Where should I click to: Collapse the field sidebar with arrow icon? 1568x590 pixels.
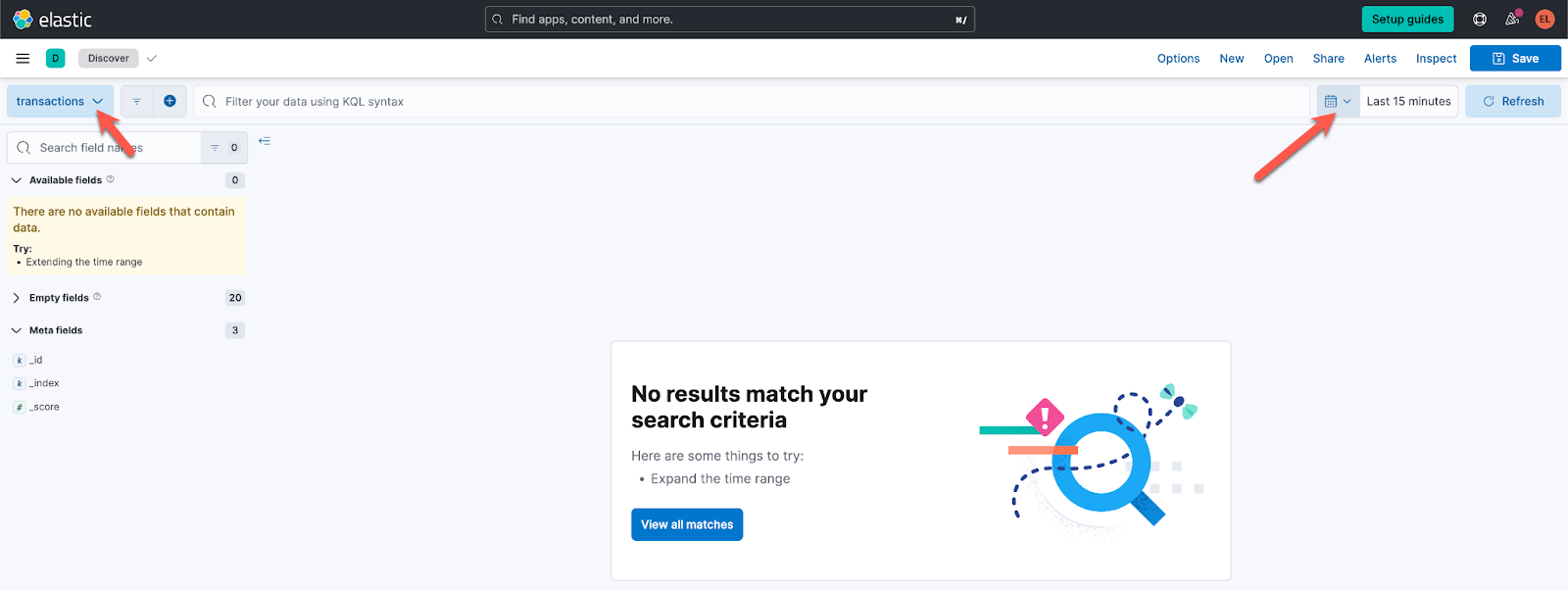pyautogui.click(x=265, y=141)
